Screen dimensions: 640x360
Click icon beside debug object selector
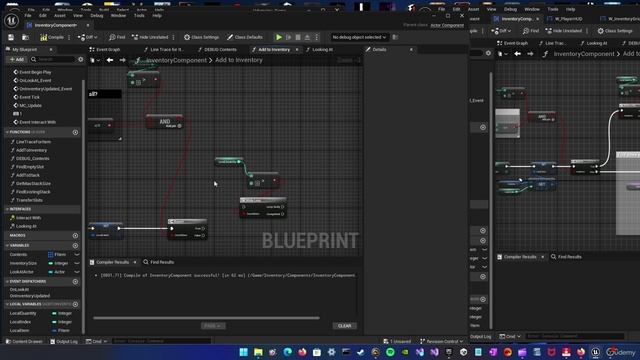click(x=395, y=37)
